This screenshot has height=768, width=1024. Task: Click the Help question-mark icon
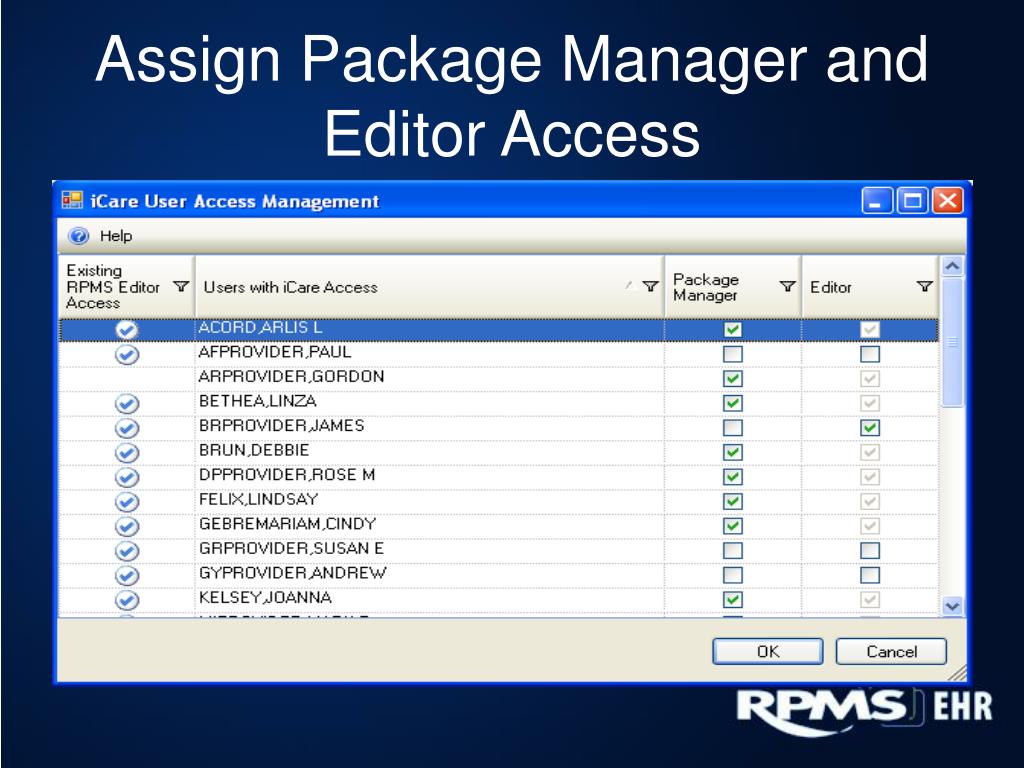[79, 236]
